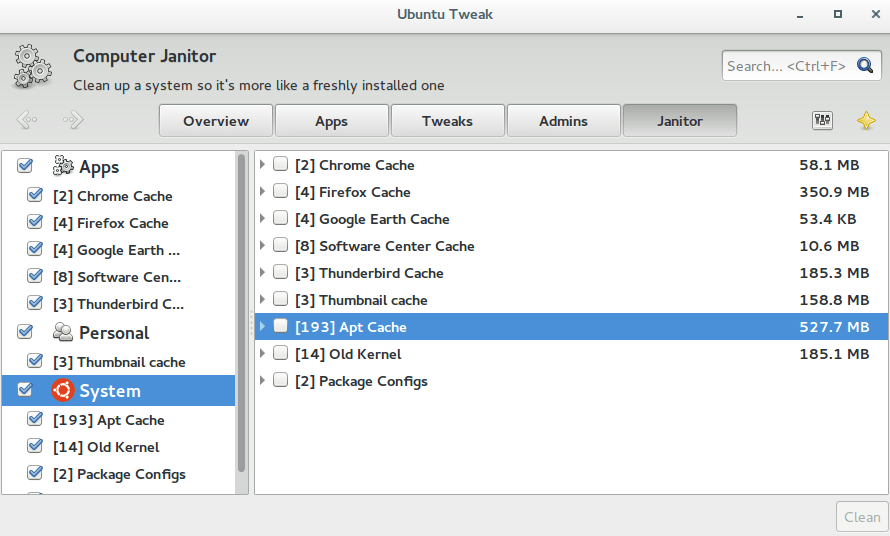Go back with the left arrow icon
This screenshot has width=890, height=536.
(27, 120)
